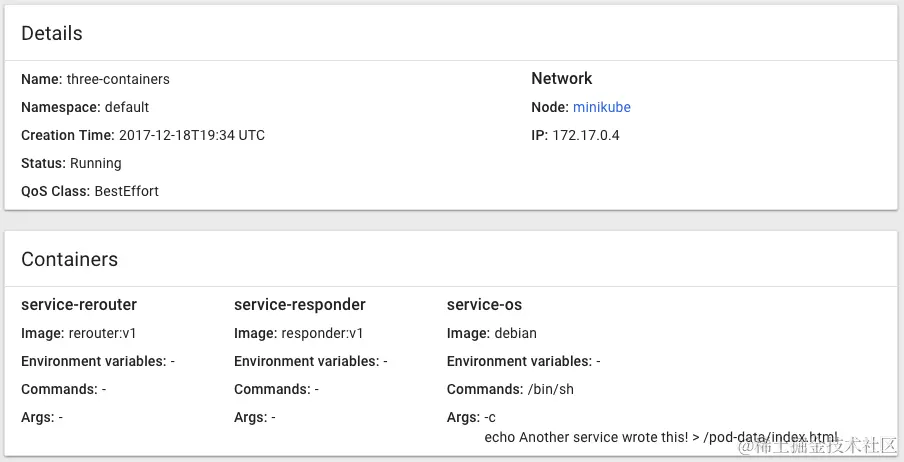Viewport: 904px width, 462px height.
Task: Click the creation time 2017-12-18T19:34 UTC
Action: click(192, 135)
